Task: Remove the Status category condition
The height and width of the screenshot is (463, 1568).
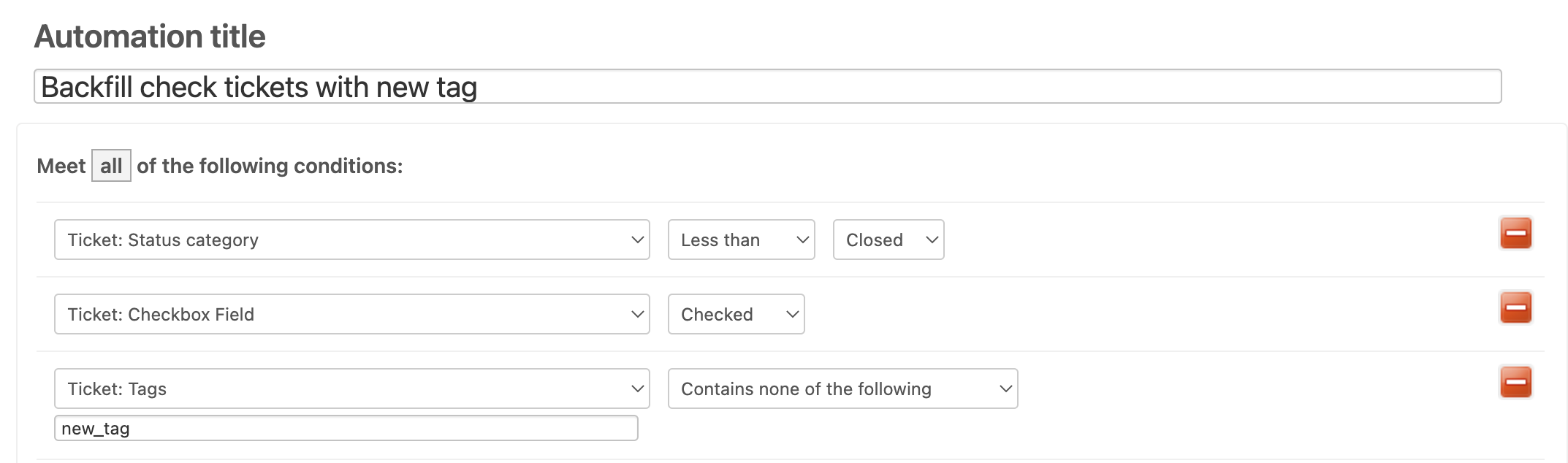Action: pyautogui.click(x=1515, y=234)
